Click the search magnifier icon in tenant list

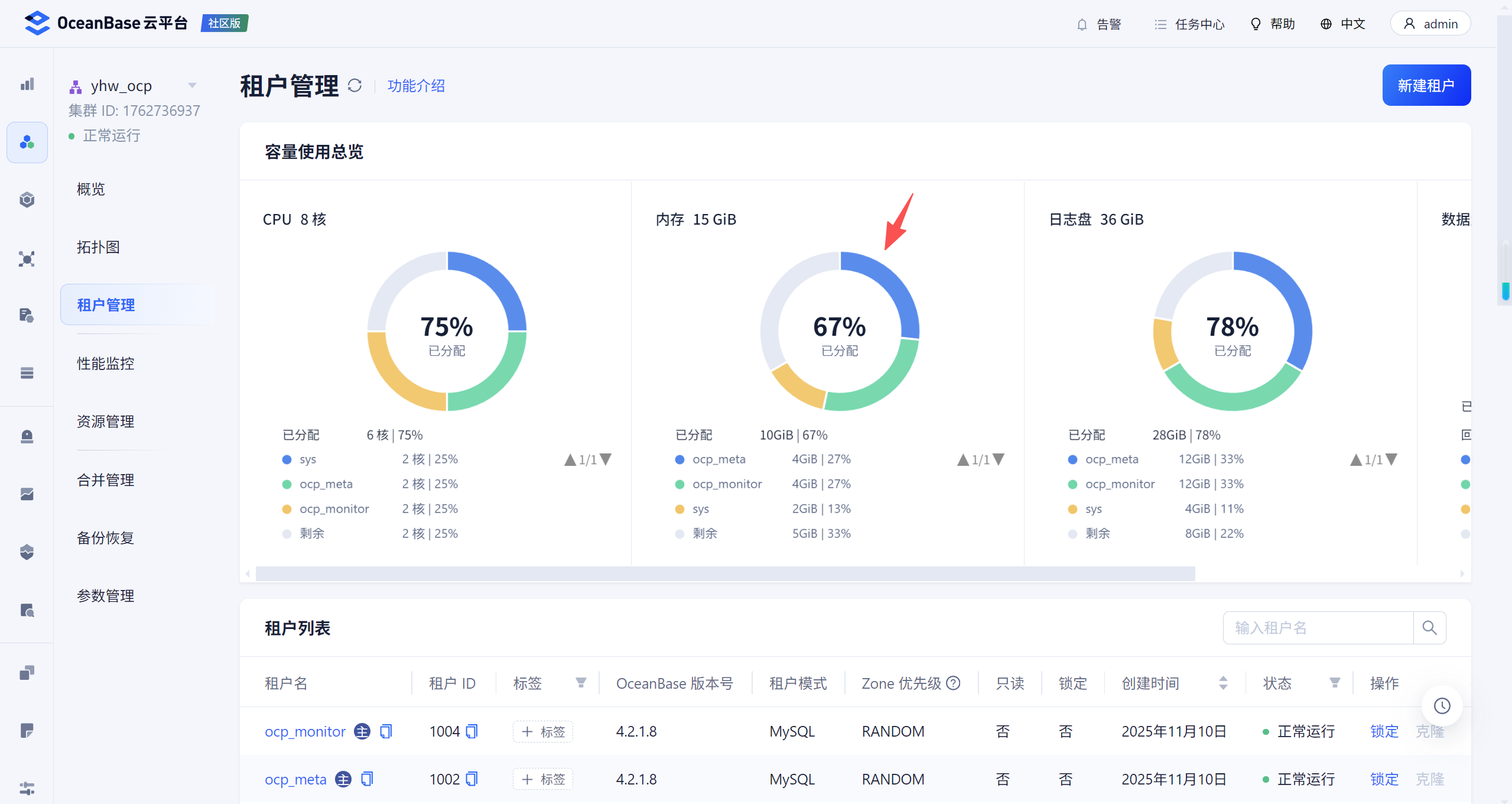click(x=1429, y=627)
